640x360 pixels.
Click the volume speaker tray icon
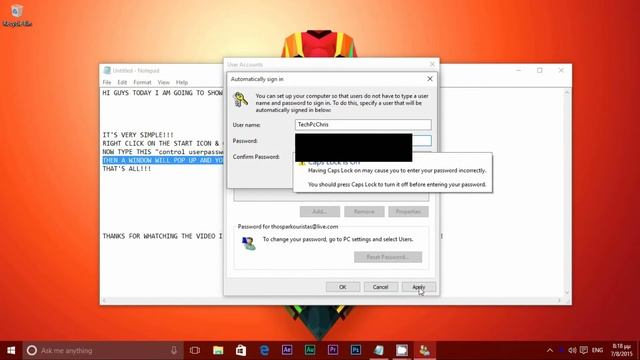(572, 350)
